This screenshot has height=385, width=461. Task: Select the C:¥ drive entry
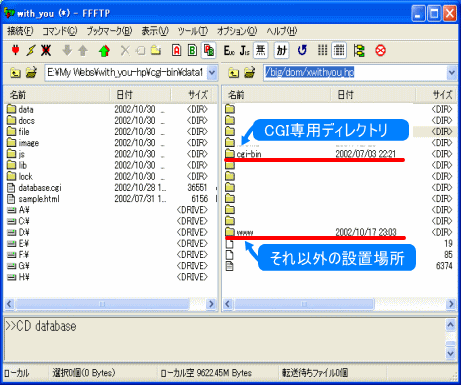pos(18,221)
